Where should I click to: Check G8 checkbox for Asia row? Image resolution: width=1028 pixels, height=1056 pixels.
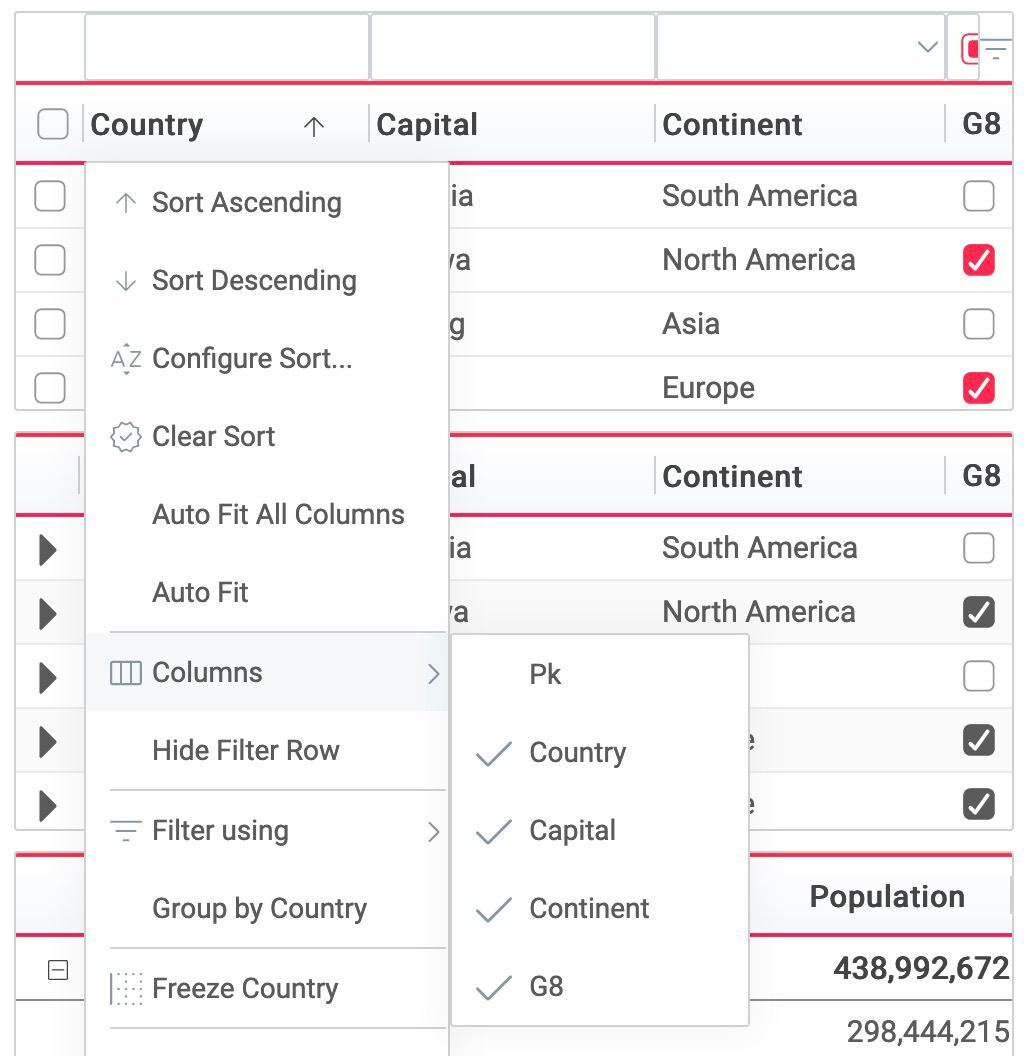click(x=978, y=324)
